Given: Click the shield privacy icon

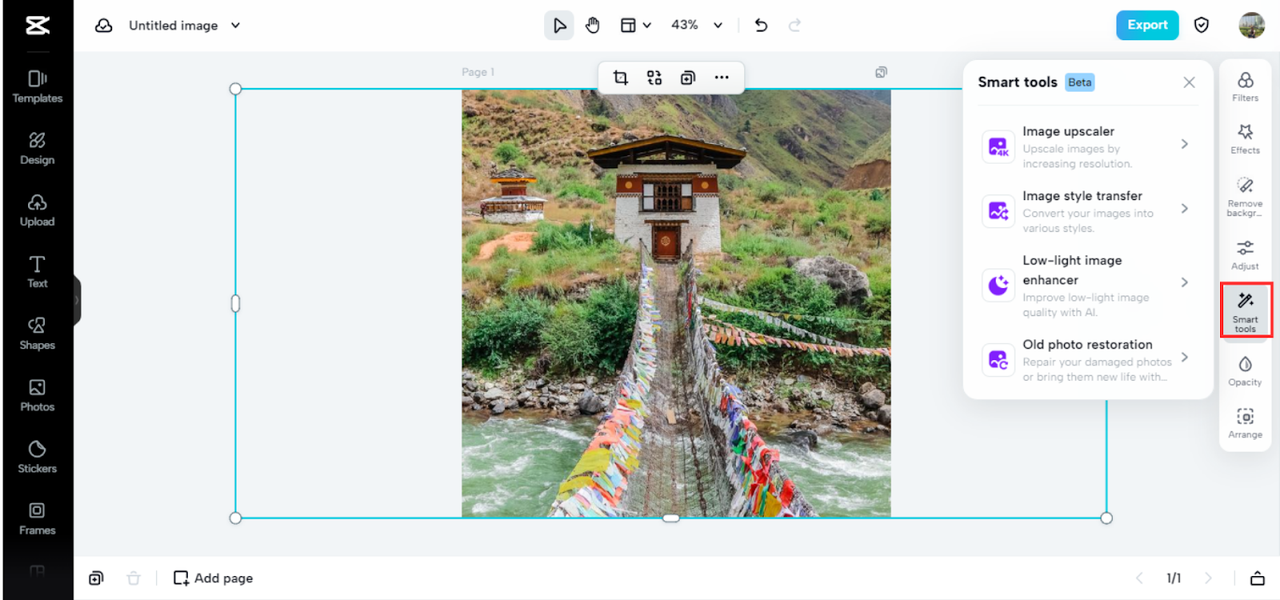Looking at the screenshot, I should click(x=1202, y=25).
